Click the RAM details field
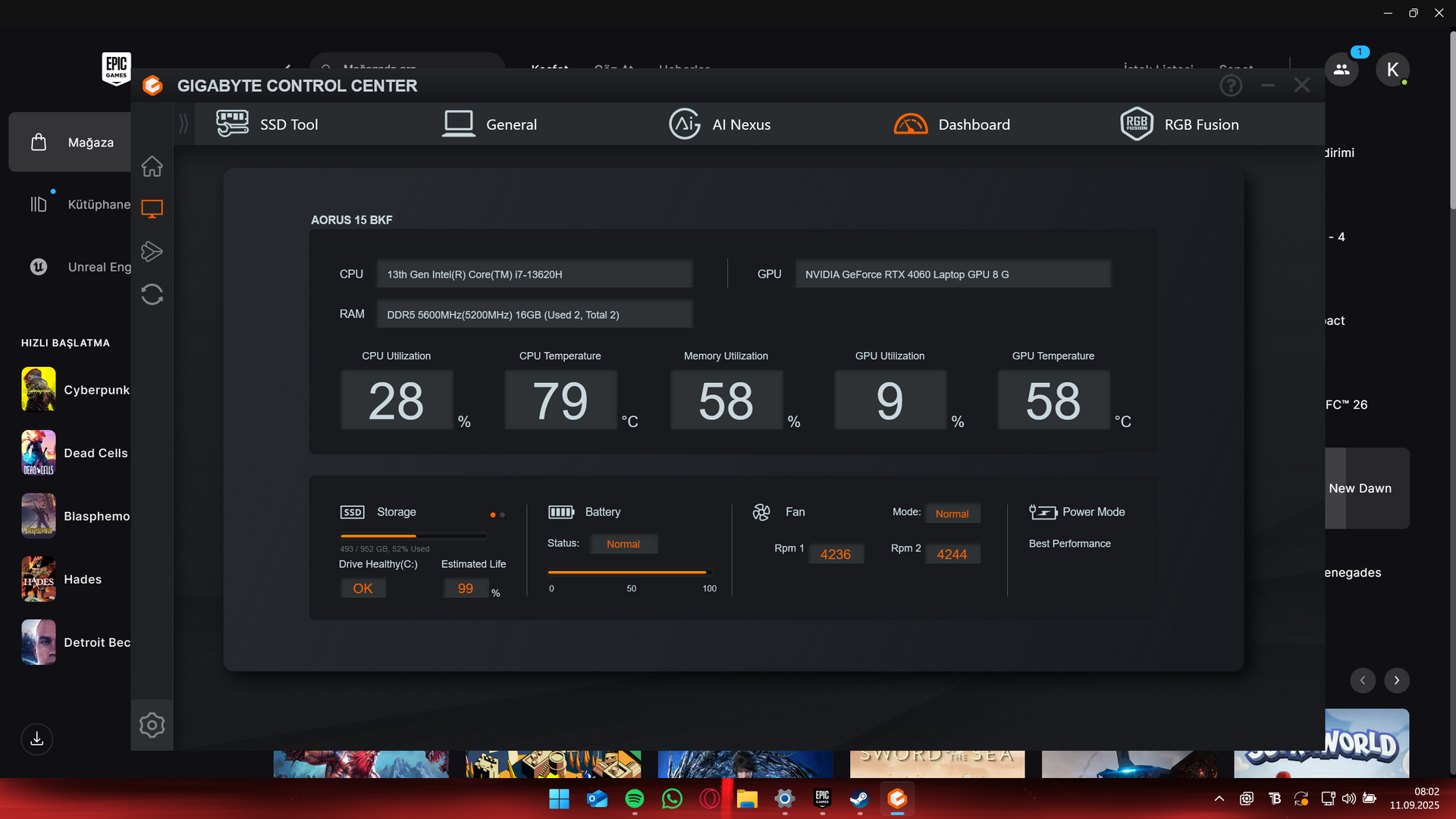 click(x=535, y=314)
